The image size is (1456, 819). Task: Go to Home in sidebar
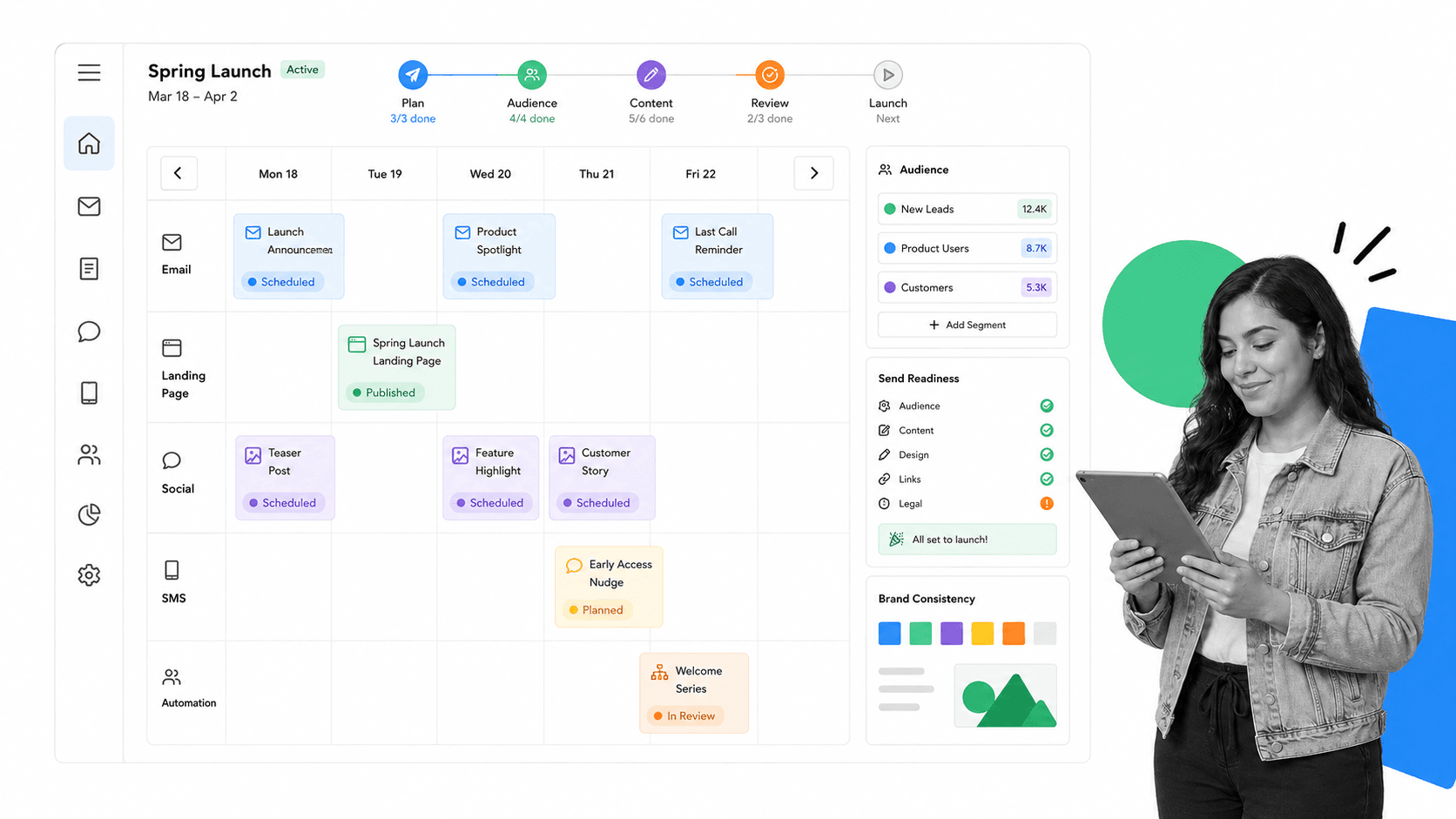[x=89, y=144]
